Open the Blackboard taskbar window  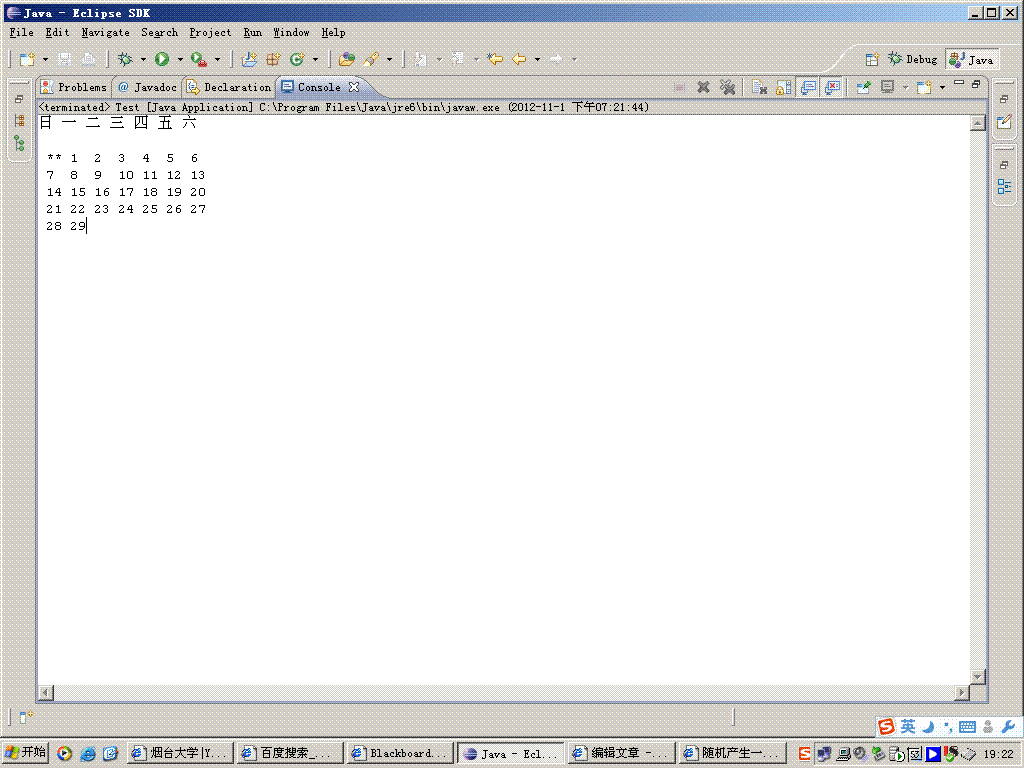pos(400,753)
